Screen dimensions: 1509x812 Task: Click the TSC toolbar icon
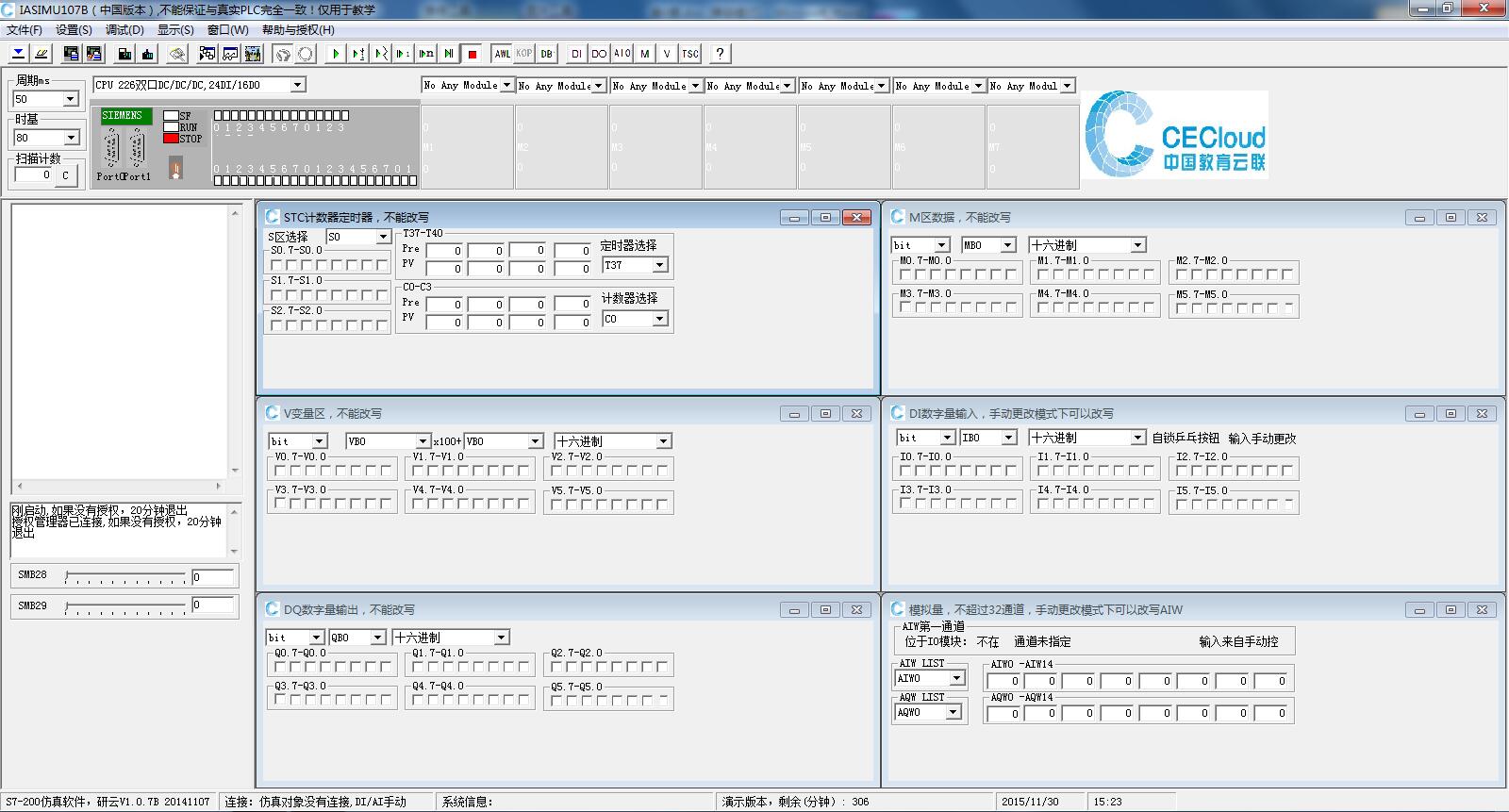point(690,54)
